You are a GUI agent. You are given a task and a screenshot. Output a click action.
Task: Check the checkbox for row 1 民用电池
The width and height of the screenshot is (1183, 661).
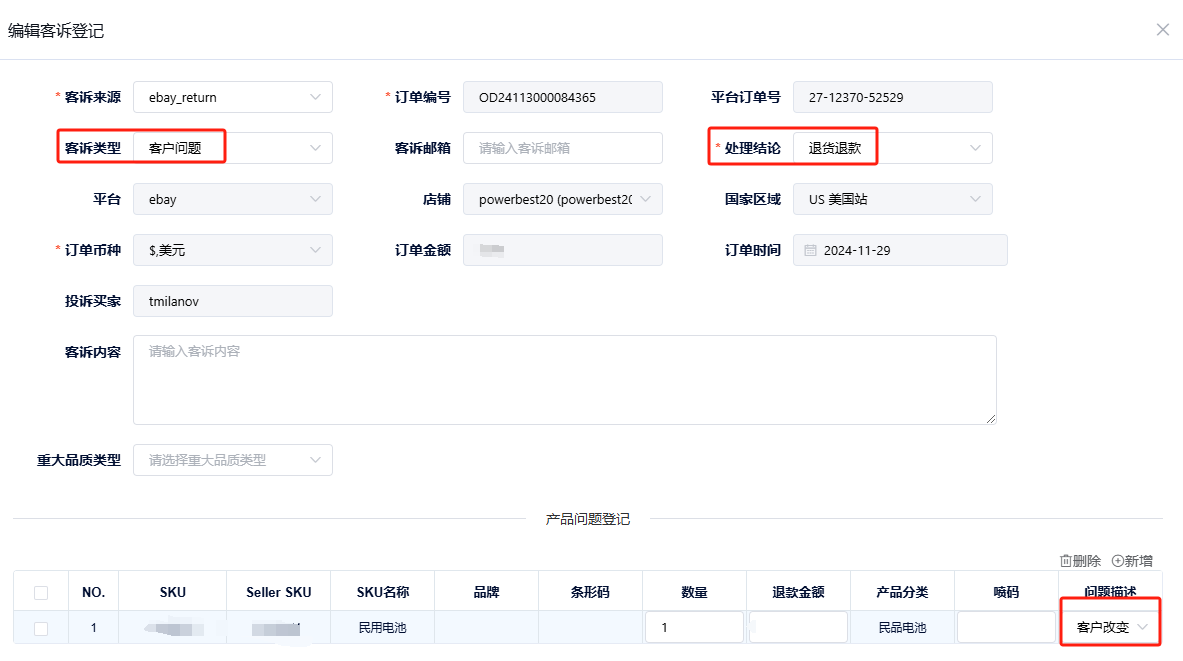tap(40, 627)
